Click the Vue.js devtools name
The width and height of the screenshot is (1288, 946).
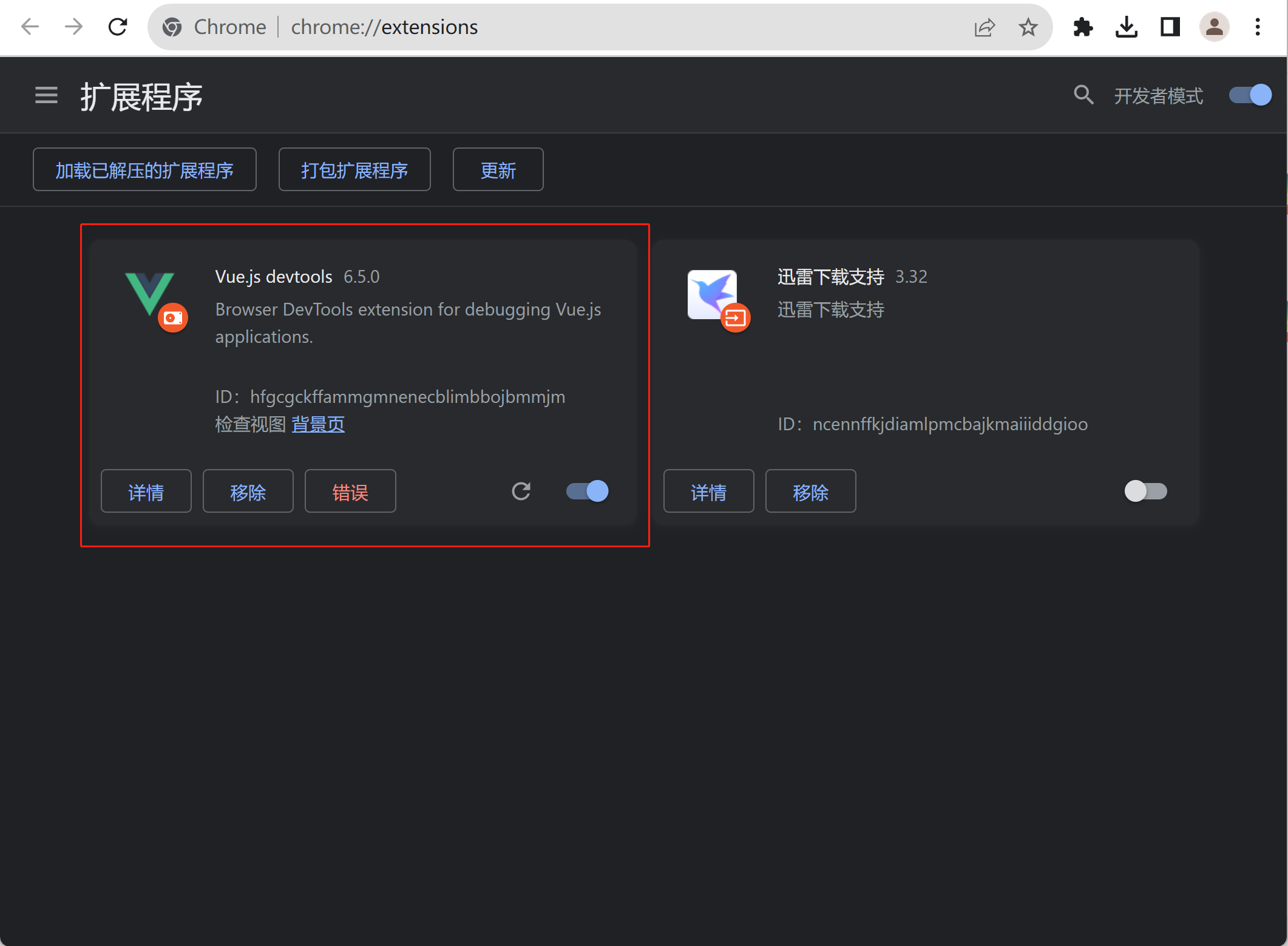[x=274, y=277]
